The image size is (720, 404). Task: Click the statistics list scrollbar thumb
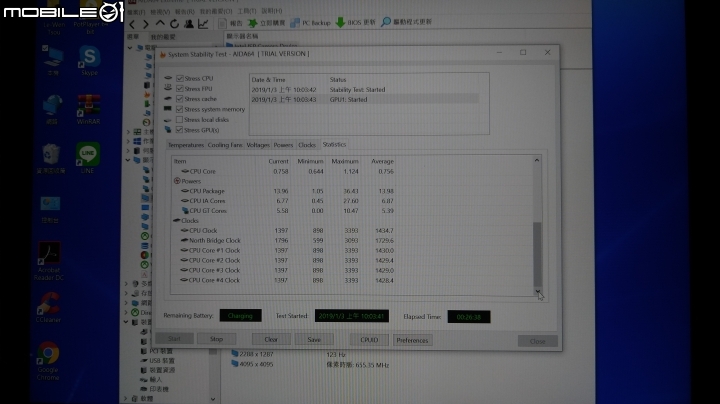coord(537,254)
